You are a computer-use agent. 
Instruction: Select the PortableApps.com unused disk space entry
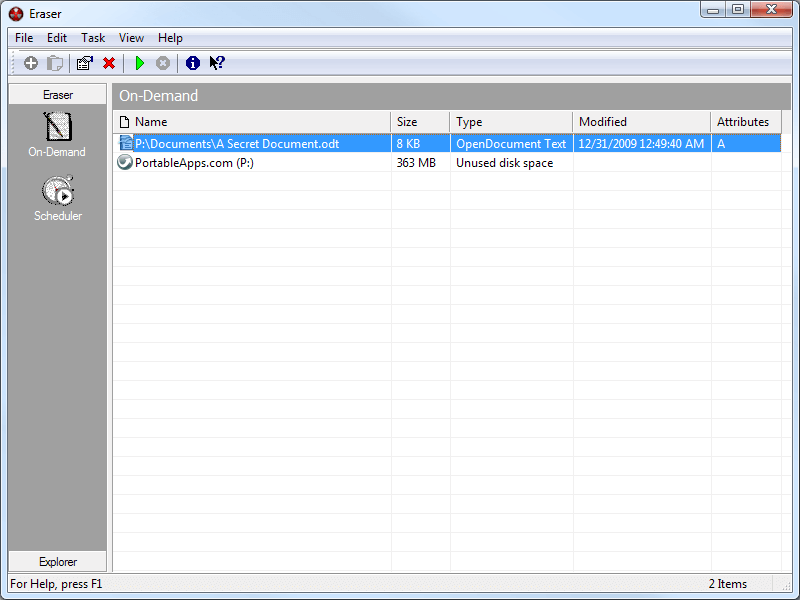click(250, 162)
